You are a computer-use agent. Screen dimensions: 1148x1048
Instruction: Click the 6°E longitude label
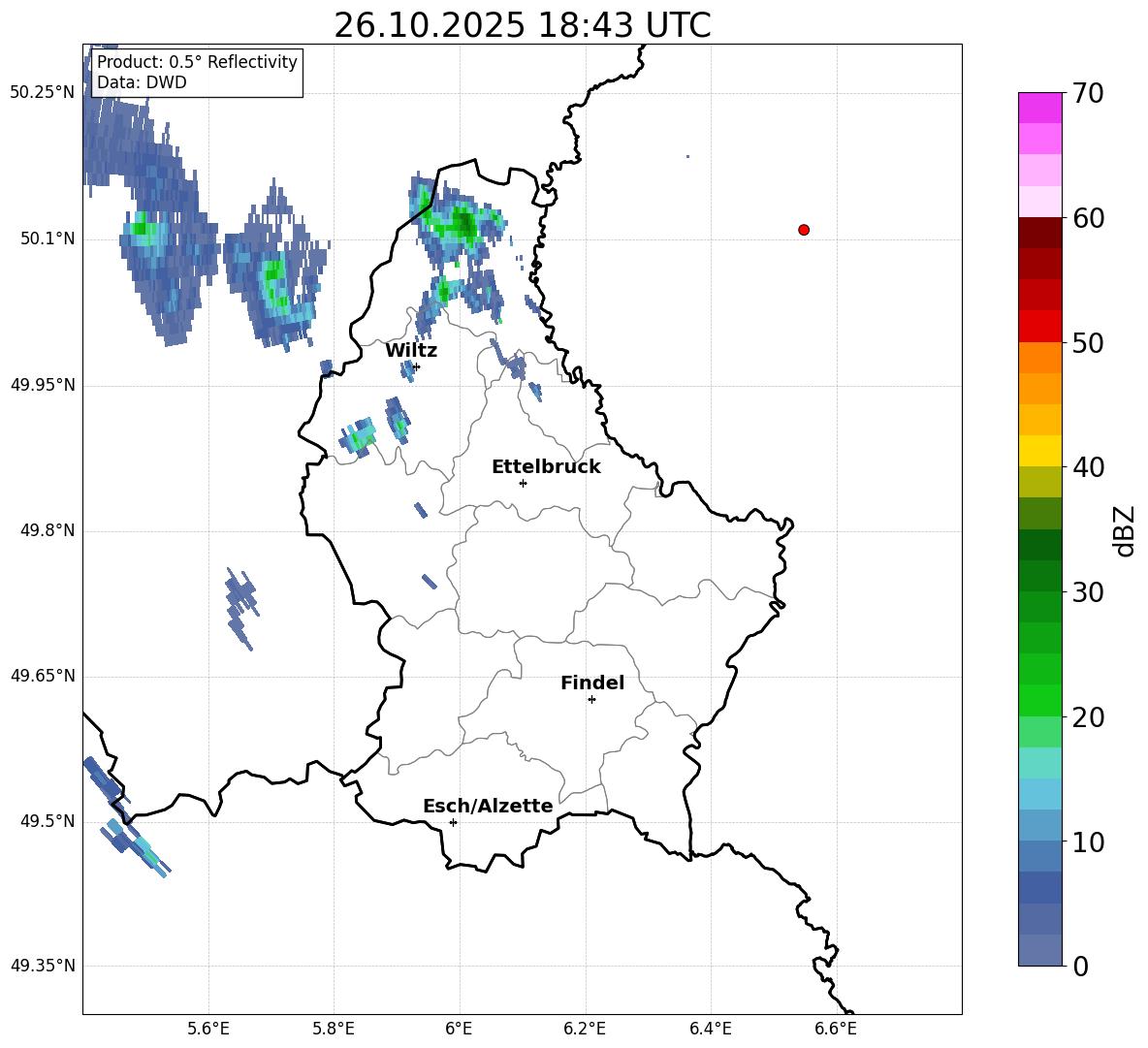point(459,1029)
